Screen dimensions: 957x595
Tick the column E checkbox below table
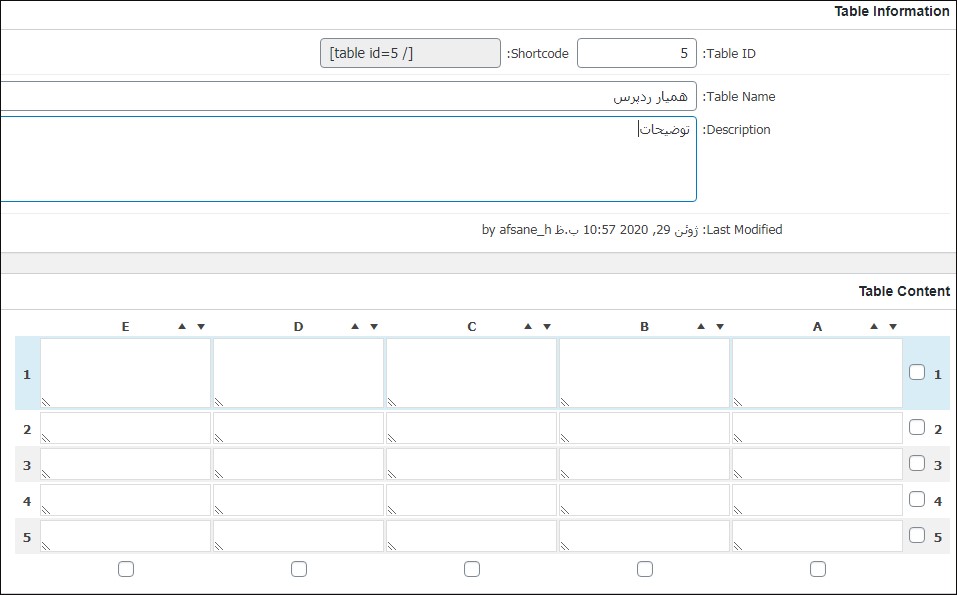(x=126, y=569)
